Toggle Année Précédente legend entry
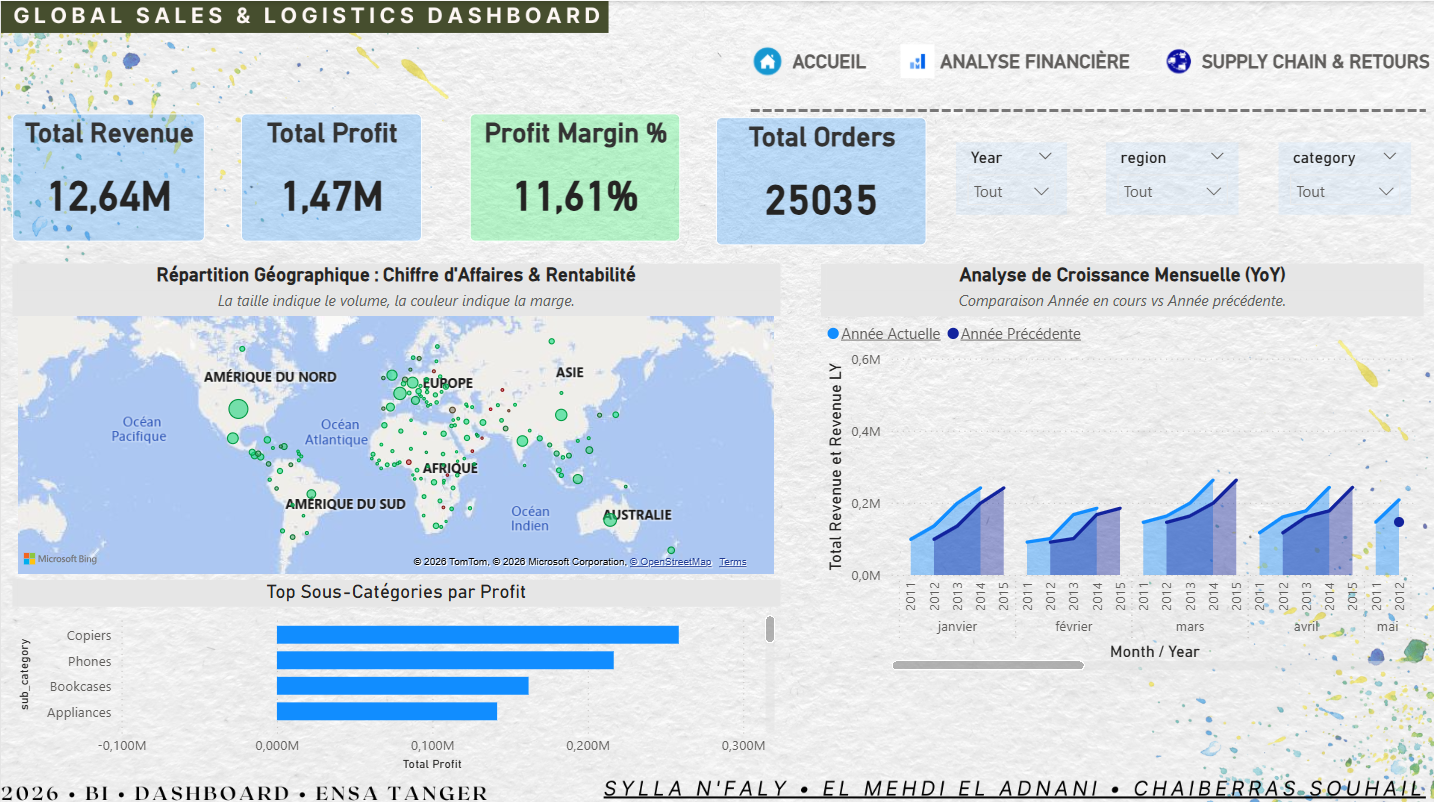 (x=1020, y=334)
